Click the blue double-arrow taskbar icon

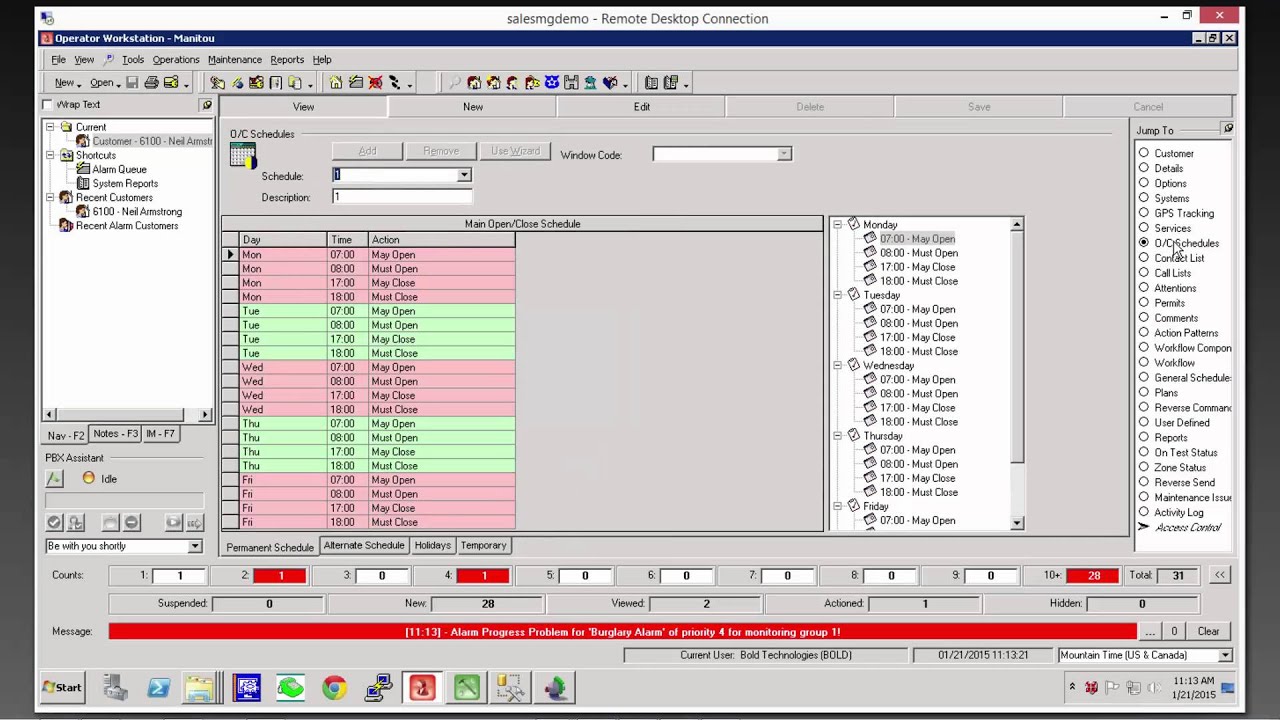tap(158, 688)
